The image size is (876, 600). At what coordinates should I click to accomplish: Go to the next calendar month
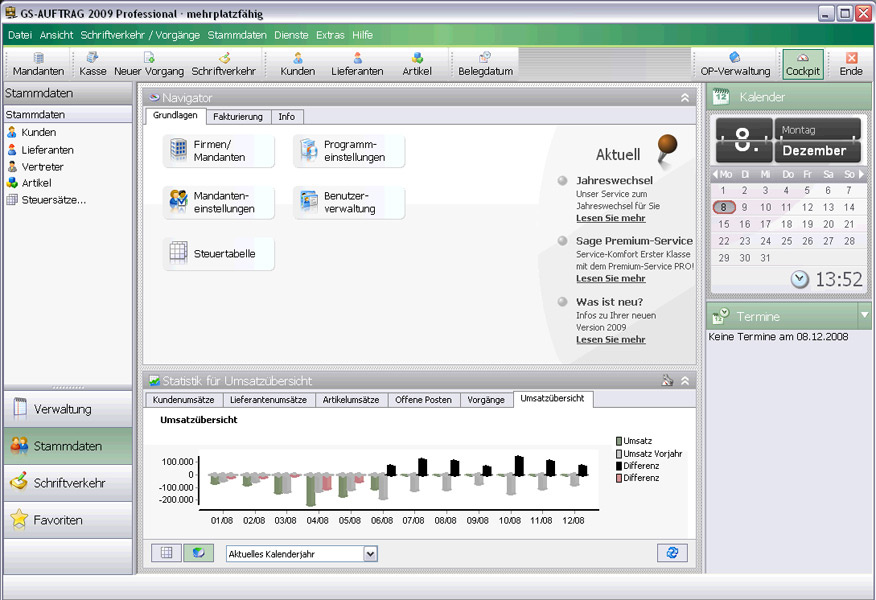(861, 174)
